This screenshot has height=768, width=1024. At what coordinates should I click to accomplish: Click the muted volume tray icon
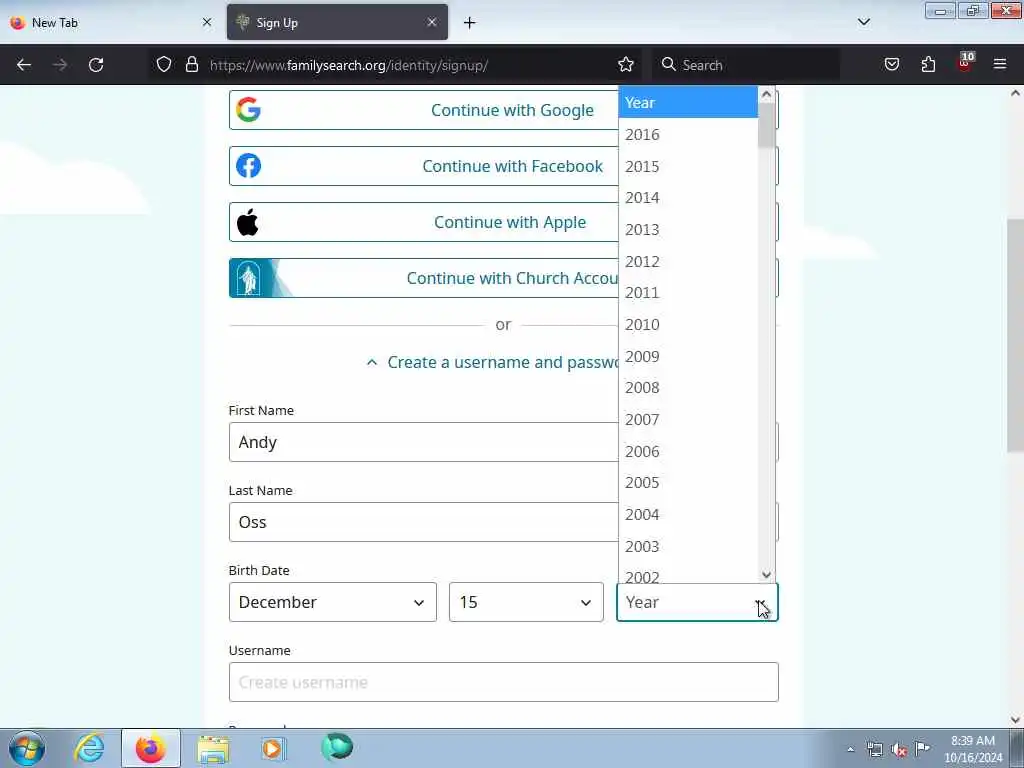point(899,749)
